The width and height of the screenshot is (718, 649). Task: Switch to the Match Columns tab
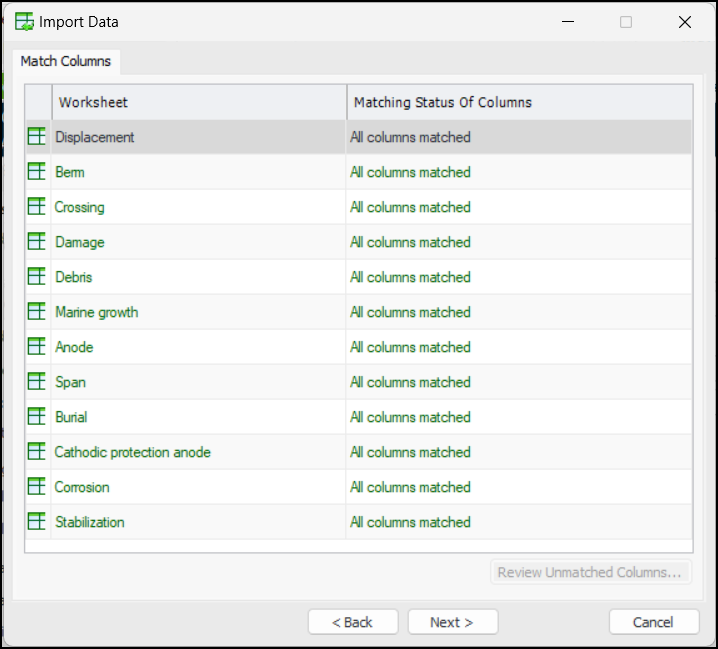tap(66, 61)
